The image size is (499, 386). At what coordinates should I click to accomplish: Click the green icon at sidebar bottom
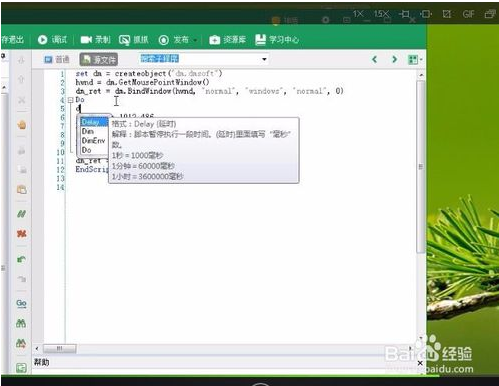(21, 368)
